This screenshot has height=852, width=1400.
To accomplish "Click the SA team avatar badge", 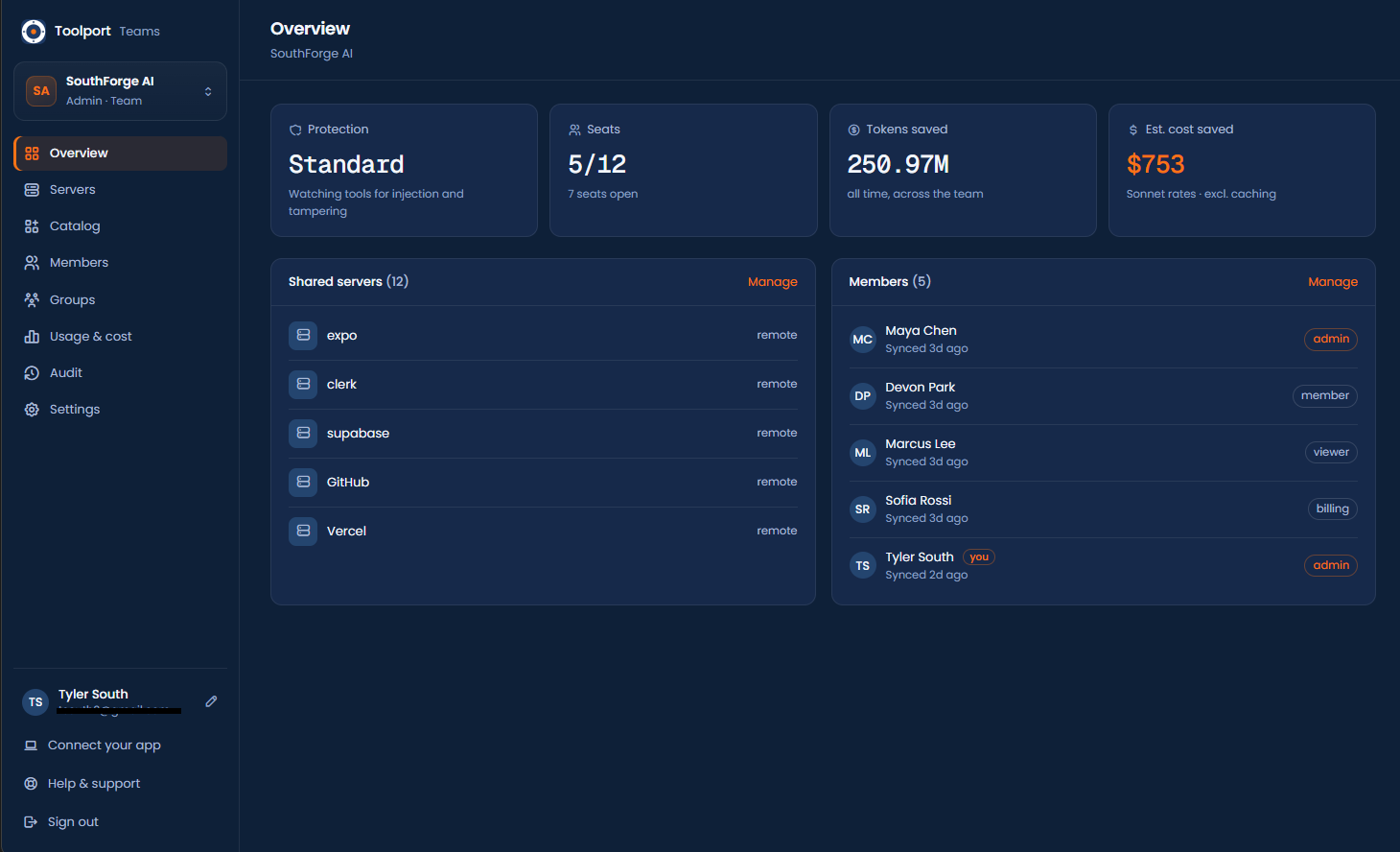I will (x=41, y=91).
